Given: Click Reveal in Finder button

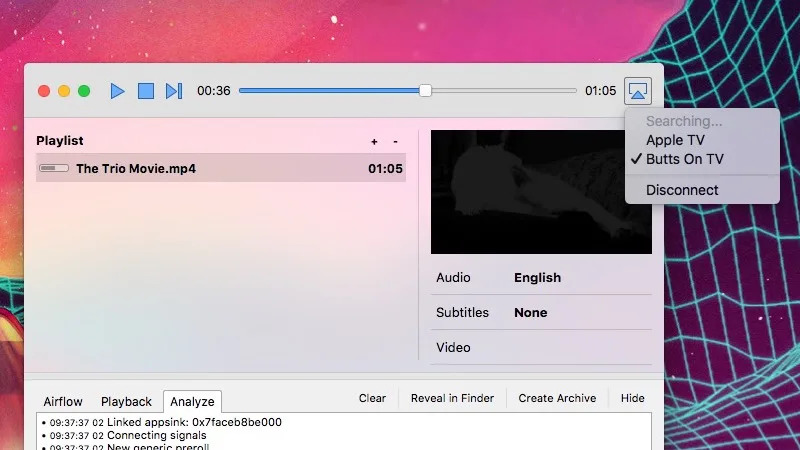Looking at the screenshot, I should (x=452, y=398).
